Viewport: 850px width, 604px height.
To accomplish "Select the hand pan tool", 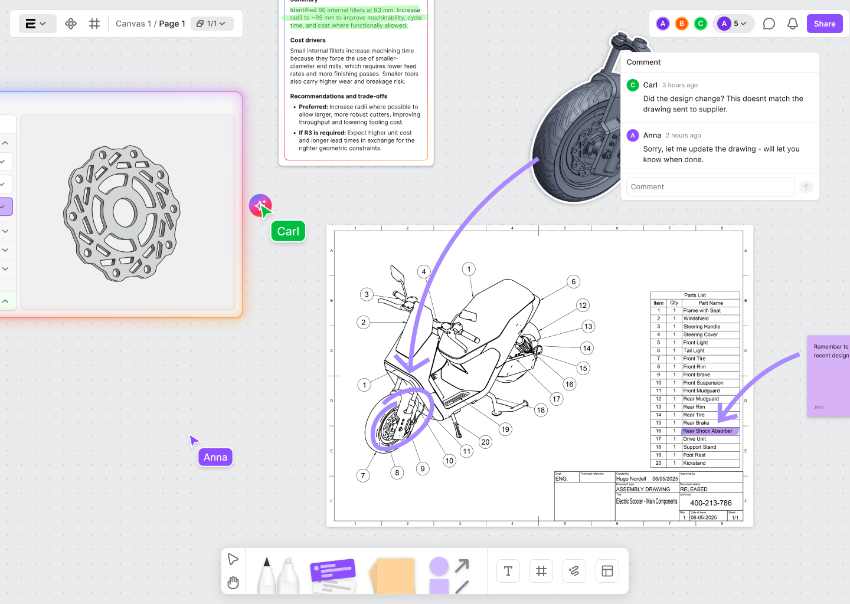I will (233, 582).
